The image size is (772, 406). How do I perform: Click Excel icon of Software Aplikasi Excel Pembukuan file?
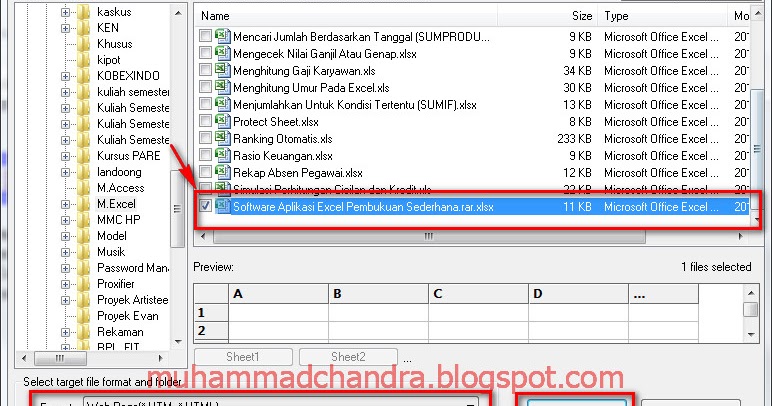223,206
